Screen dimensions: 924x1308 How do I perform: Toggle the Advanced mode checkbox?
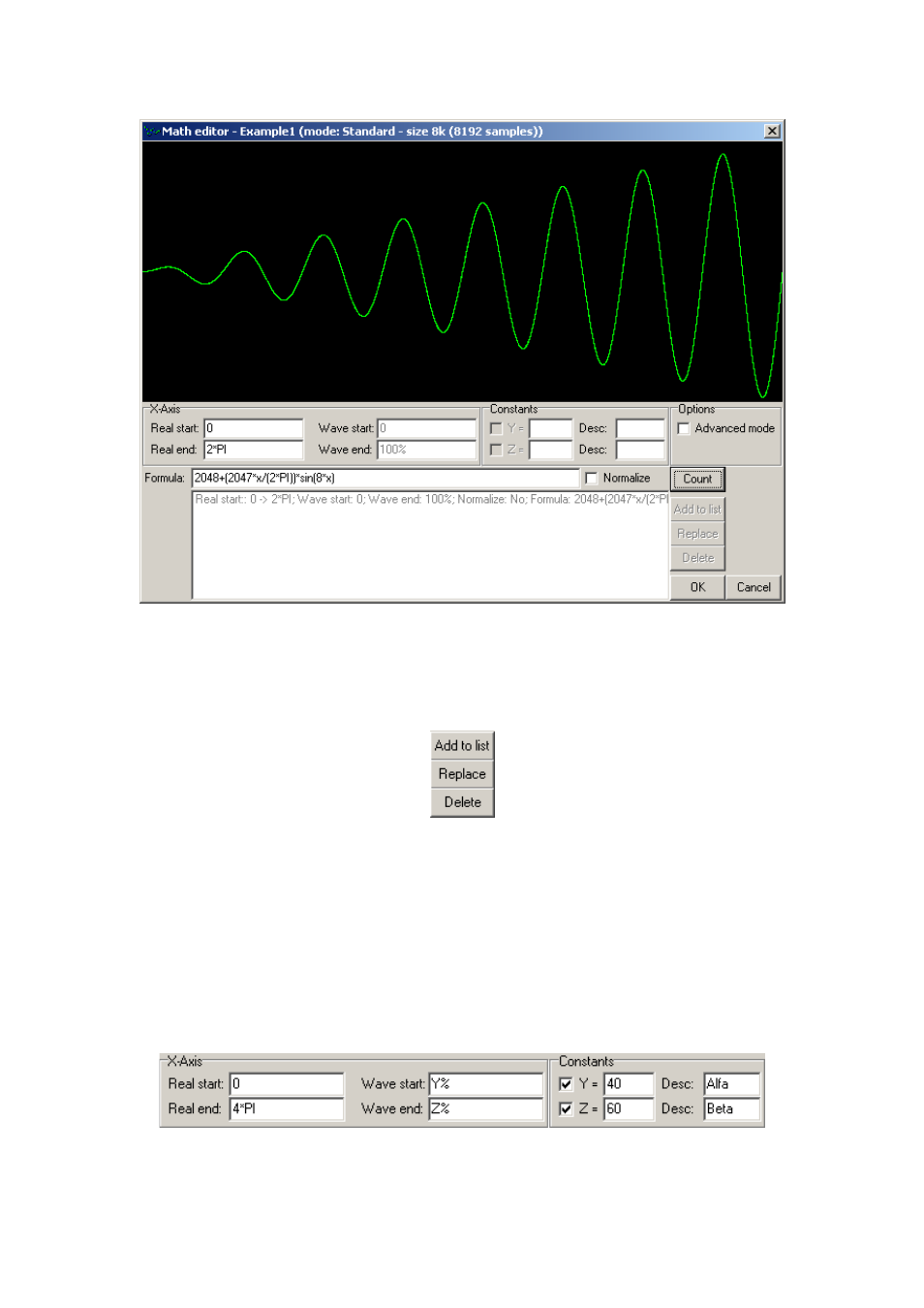point(684,428)
